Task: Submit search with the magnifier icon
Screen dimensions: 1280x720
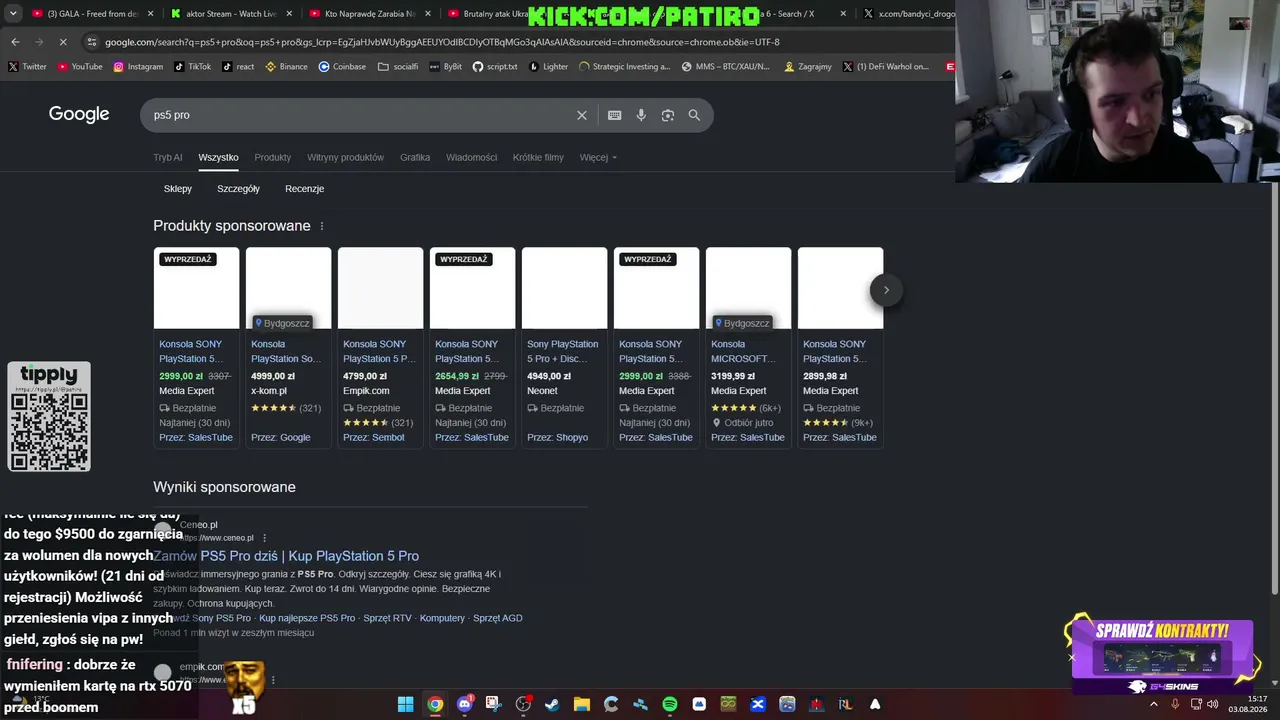Action: pos(694,115)
